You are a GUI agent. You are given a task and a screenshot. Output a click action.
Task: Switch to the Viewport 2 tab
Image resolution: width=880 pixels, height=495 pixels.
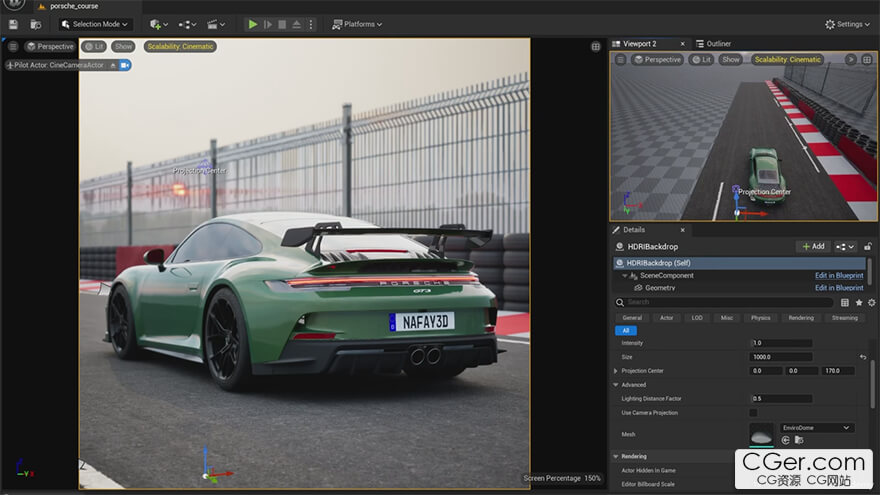pos(639,43)
